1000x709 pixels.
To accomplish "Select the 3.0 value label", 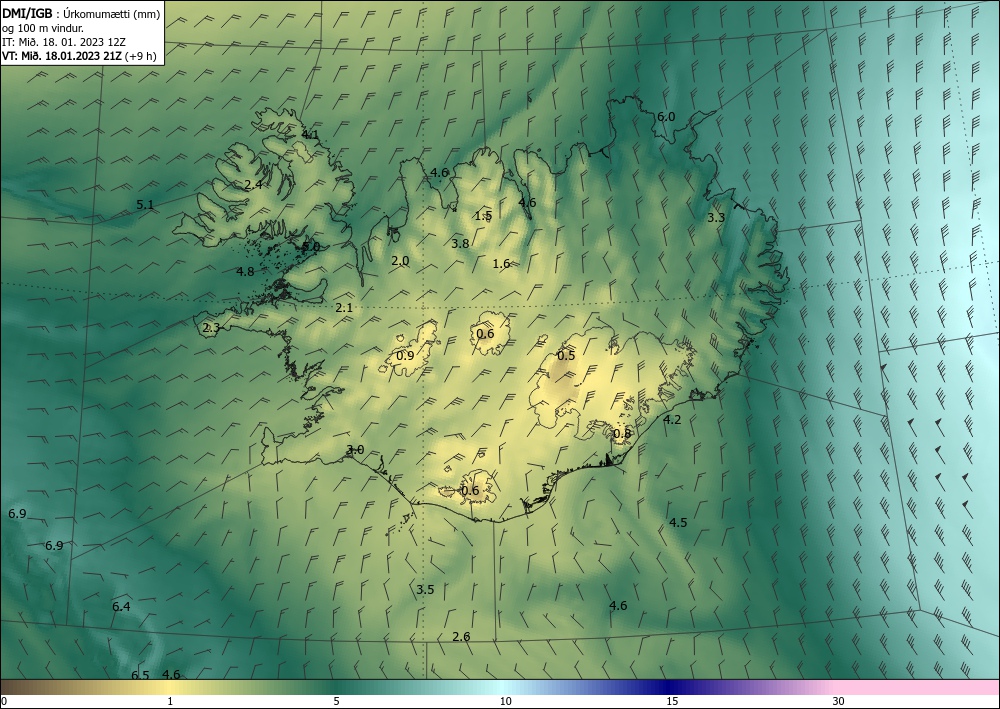I will (x=355, y=450).
